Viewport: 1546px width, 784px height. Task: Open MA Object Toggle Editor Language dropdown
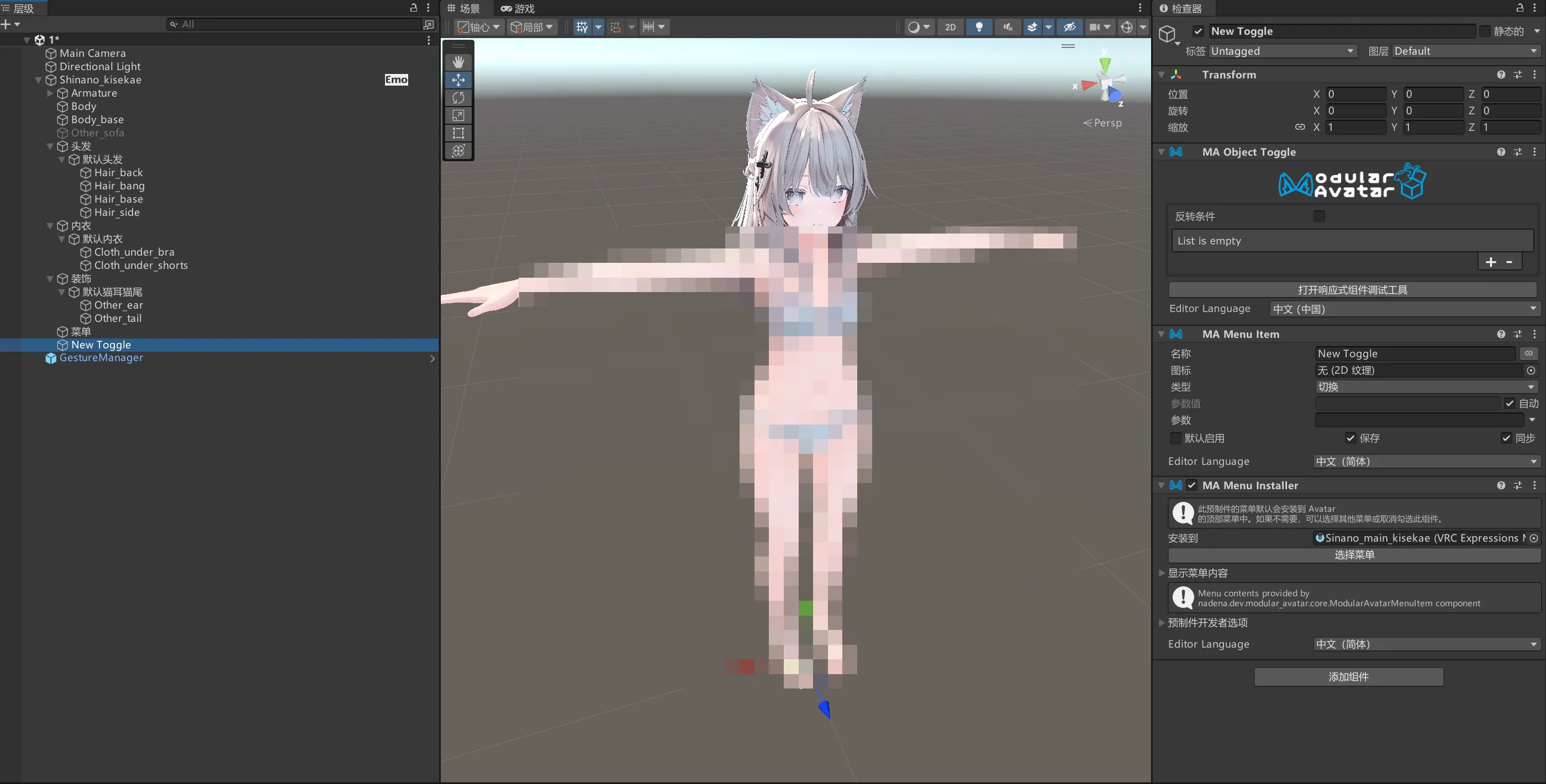pyautogui.click(x=1405, y=309)
